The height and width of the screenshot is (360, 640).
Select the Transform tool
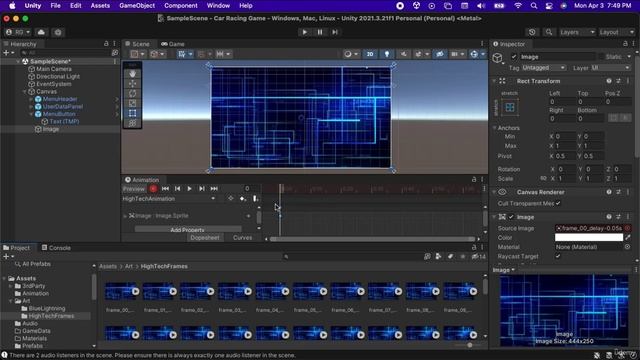click(133, 123)
